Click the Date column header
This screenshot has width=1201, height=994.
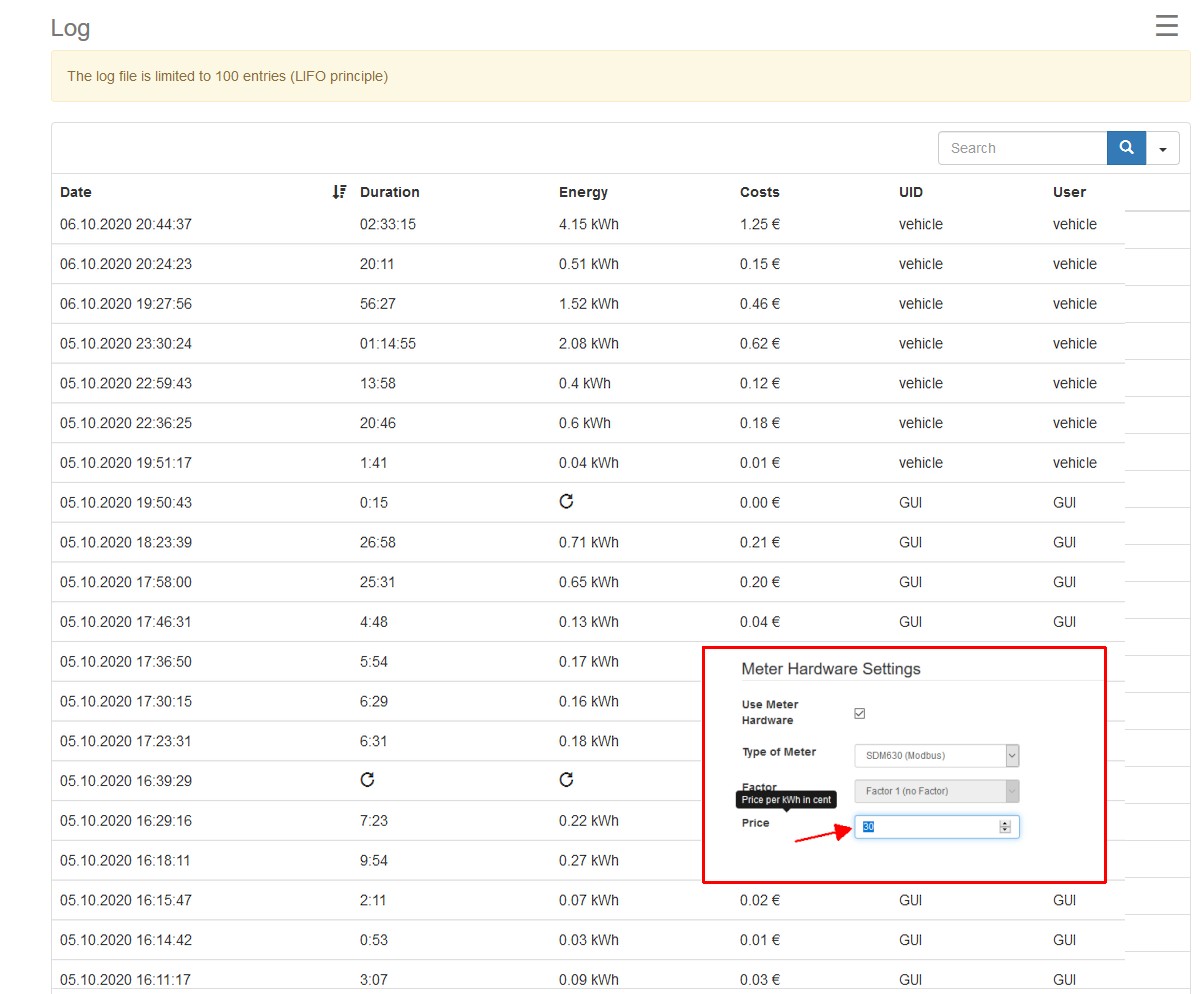pos(76,192)
